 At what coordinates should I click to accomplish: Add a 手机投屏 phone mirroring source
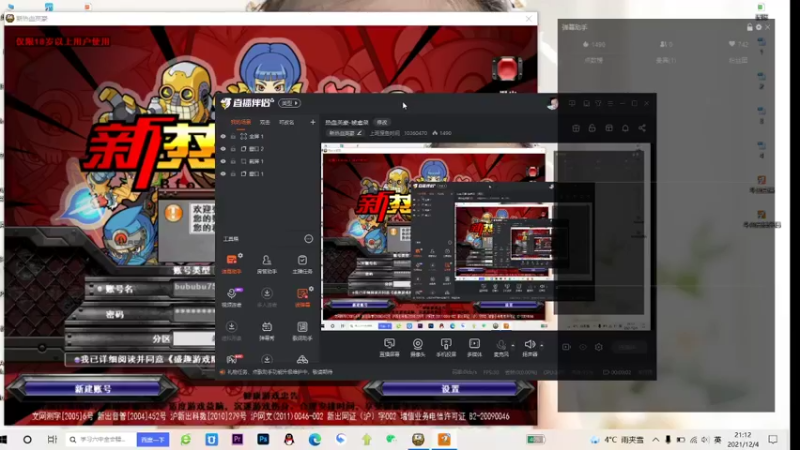446,347
